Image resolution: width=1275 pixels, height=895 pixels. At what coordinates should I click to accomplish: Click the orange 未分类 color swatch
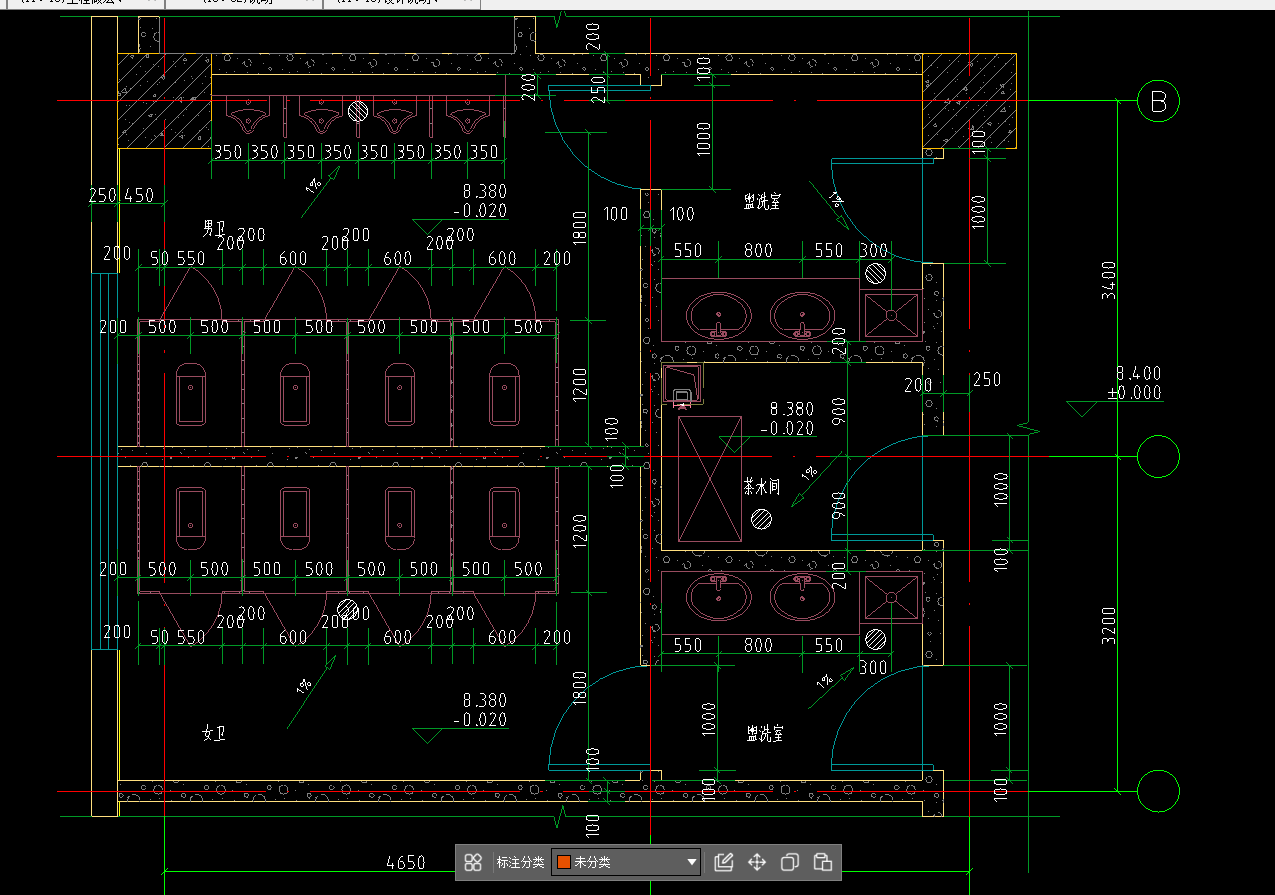(564, 862)
